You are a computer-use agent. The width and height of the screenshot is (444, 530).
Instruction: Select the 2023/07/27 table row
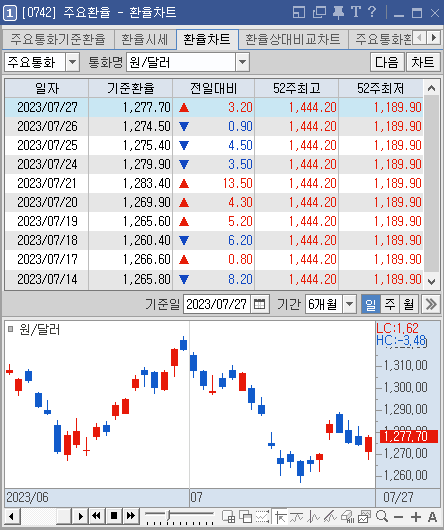[214, 107]
